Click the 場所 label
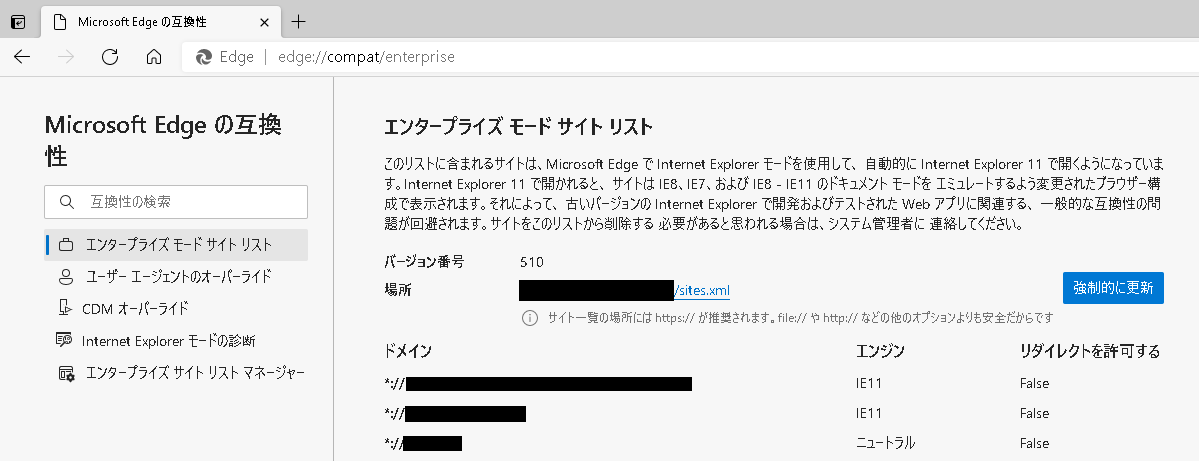 [398, 291]
